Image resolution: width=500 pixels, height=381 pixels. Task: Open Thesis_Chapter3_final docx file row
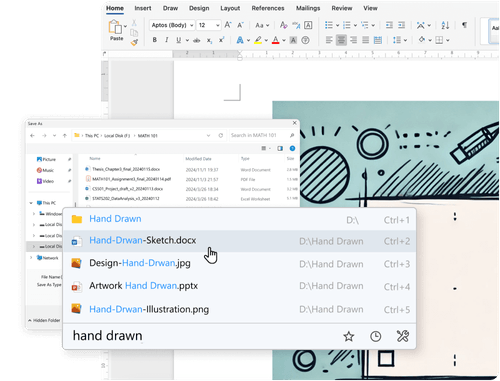pos(191,169)
